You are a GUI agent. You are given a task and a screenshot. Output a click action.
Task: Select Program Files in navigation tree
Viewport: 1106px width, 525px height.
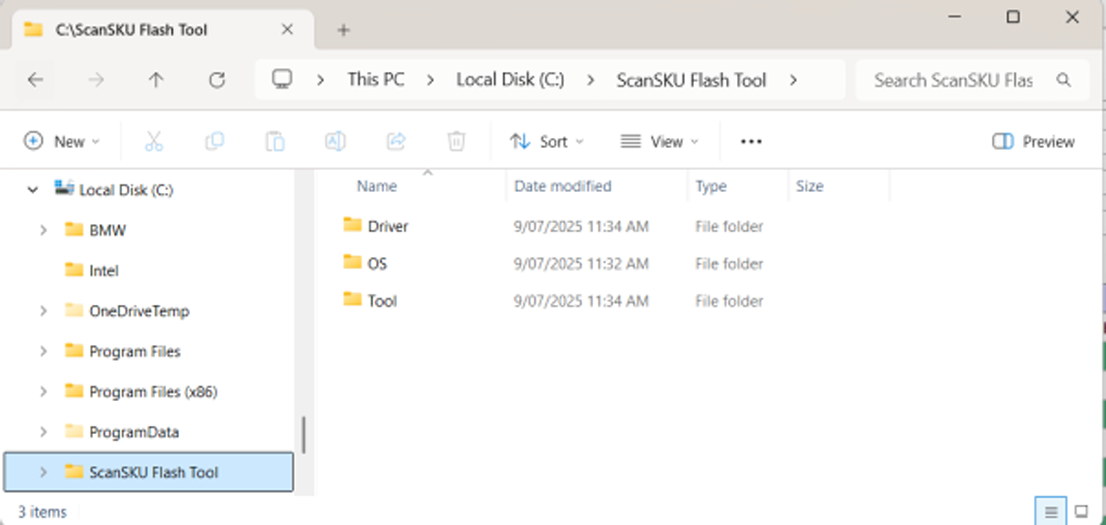(x=135, y=351)
